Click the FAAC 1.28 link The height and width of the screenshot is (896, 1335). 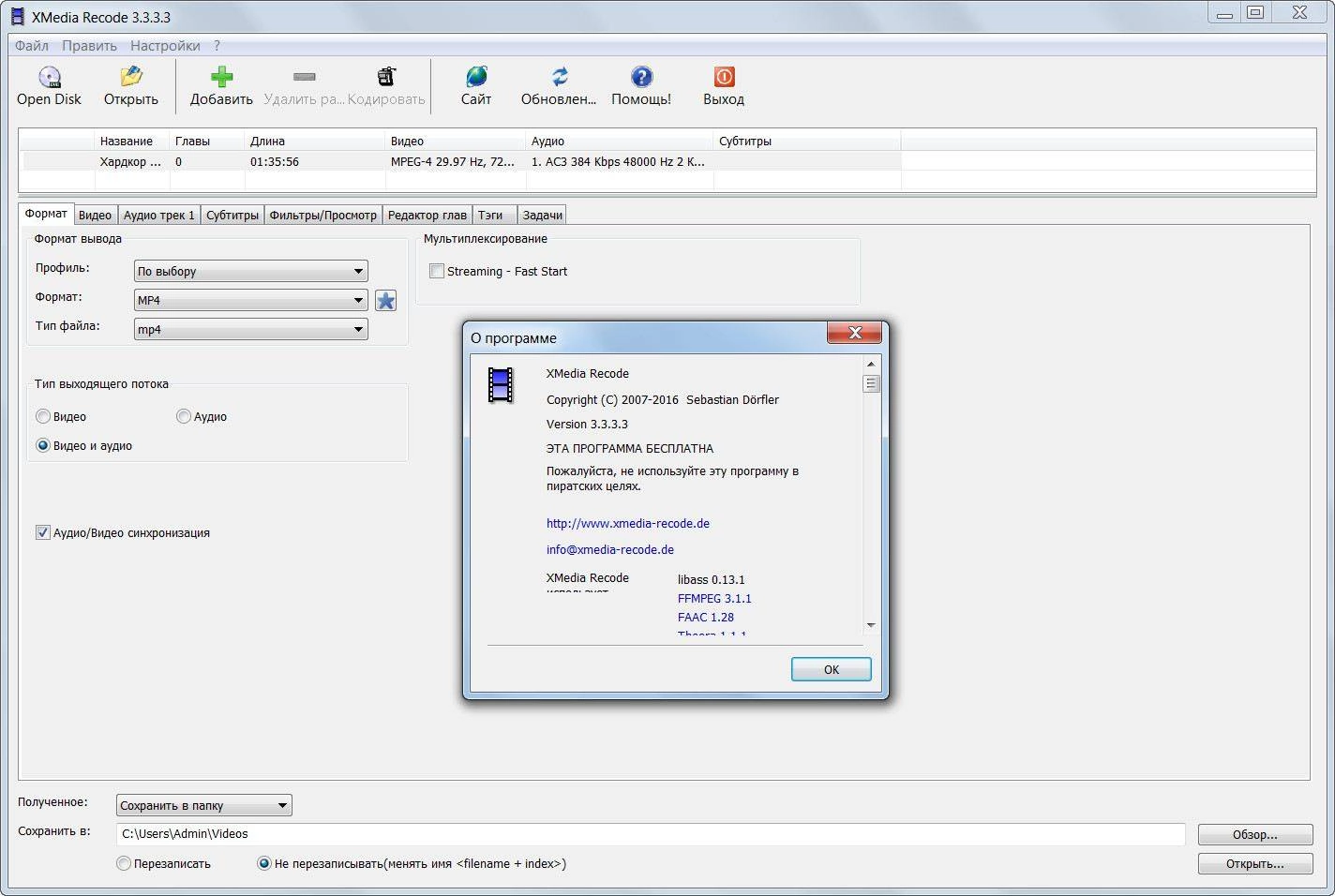(x=706, y=617)
